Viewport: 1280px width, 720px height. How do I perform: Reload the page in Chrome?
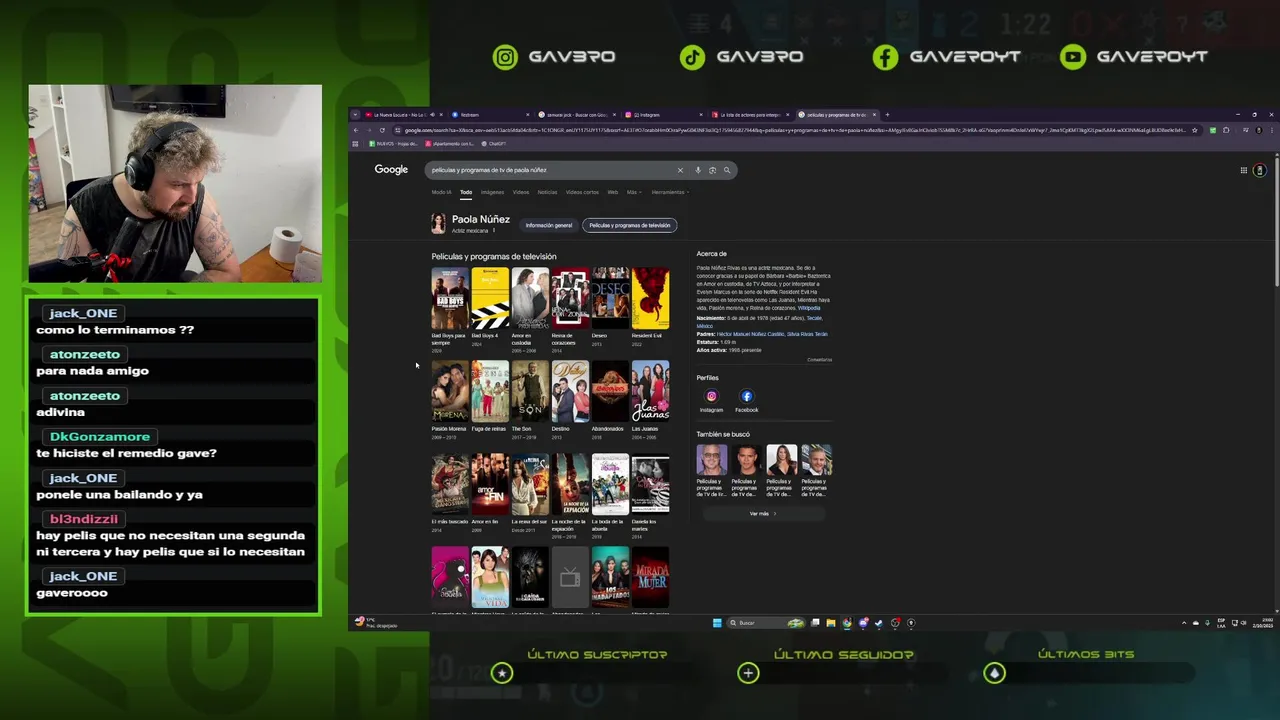click(381, 130)
